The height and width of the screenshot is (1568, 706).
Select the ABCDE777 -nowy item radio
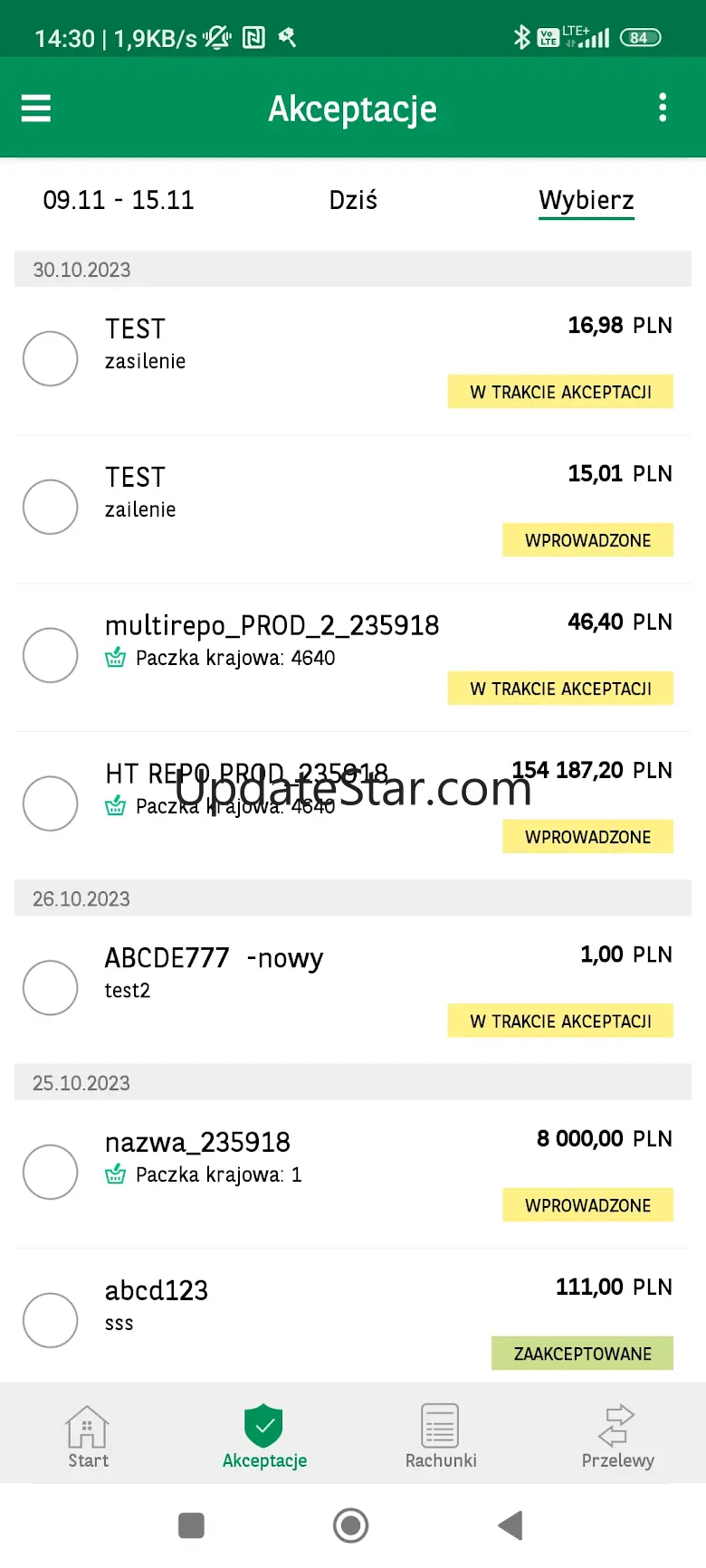click(51, 987)
